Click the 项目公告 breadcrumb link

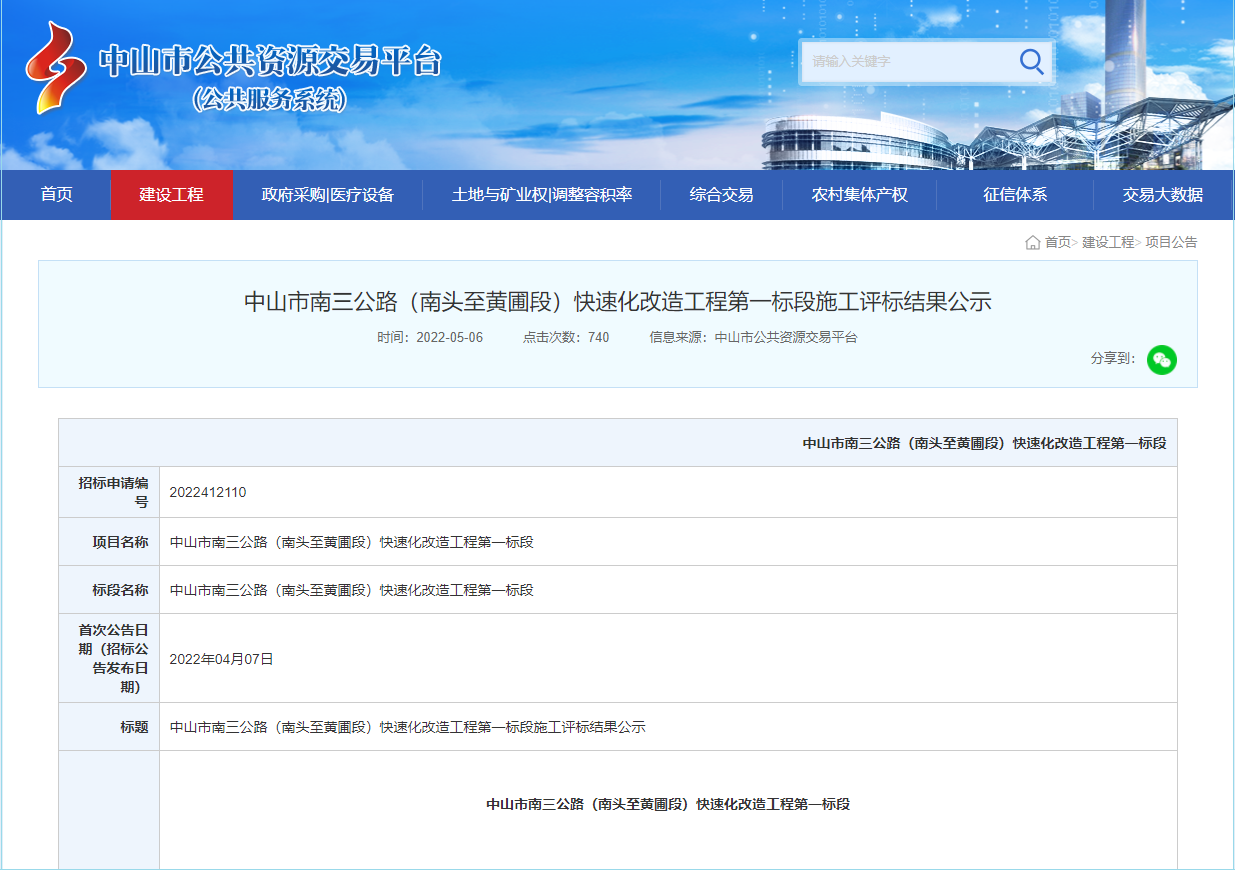[x=1171, y=243]
